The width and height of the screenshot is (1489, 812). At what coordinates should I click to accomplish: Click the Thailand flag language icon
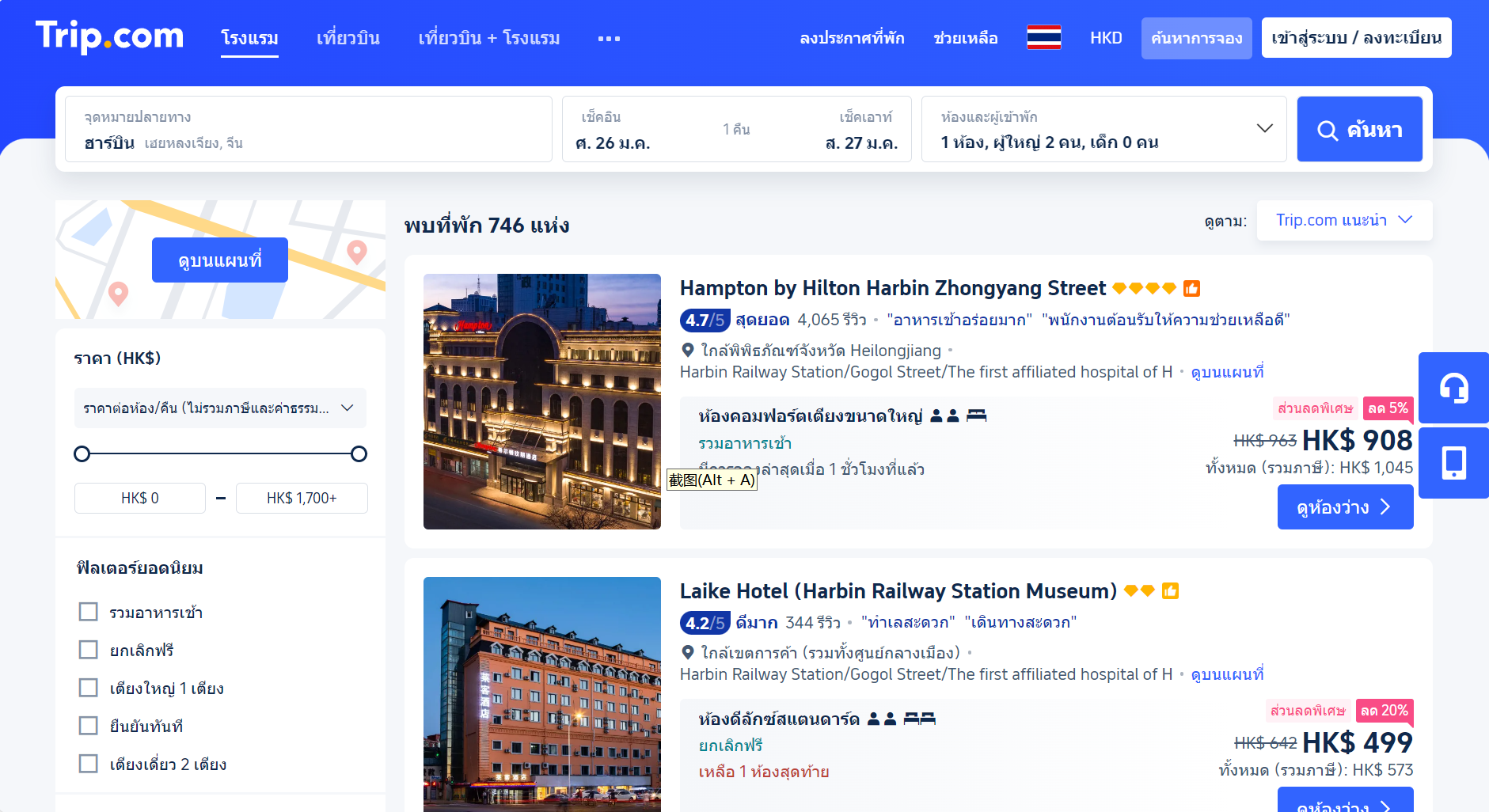point(1043,37)
